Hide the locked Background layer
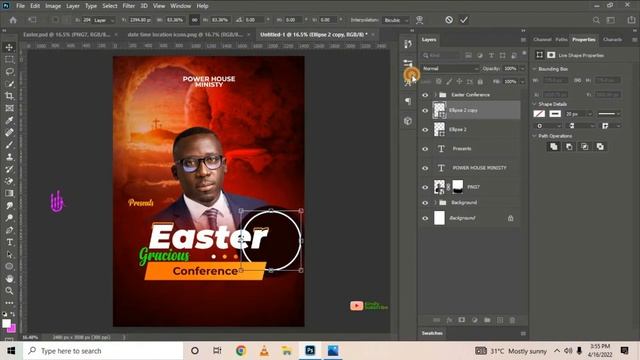The width and height of the screenshot is (640, 360). [x=425, y=218]
